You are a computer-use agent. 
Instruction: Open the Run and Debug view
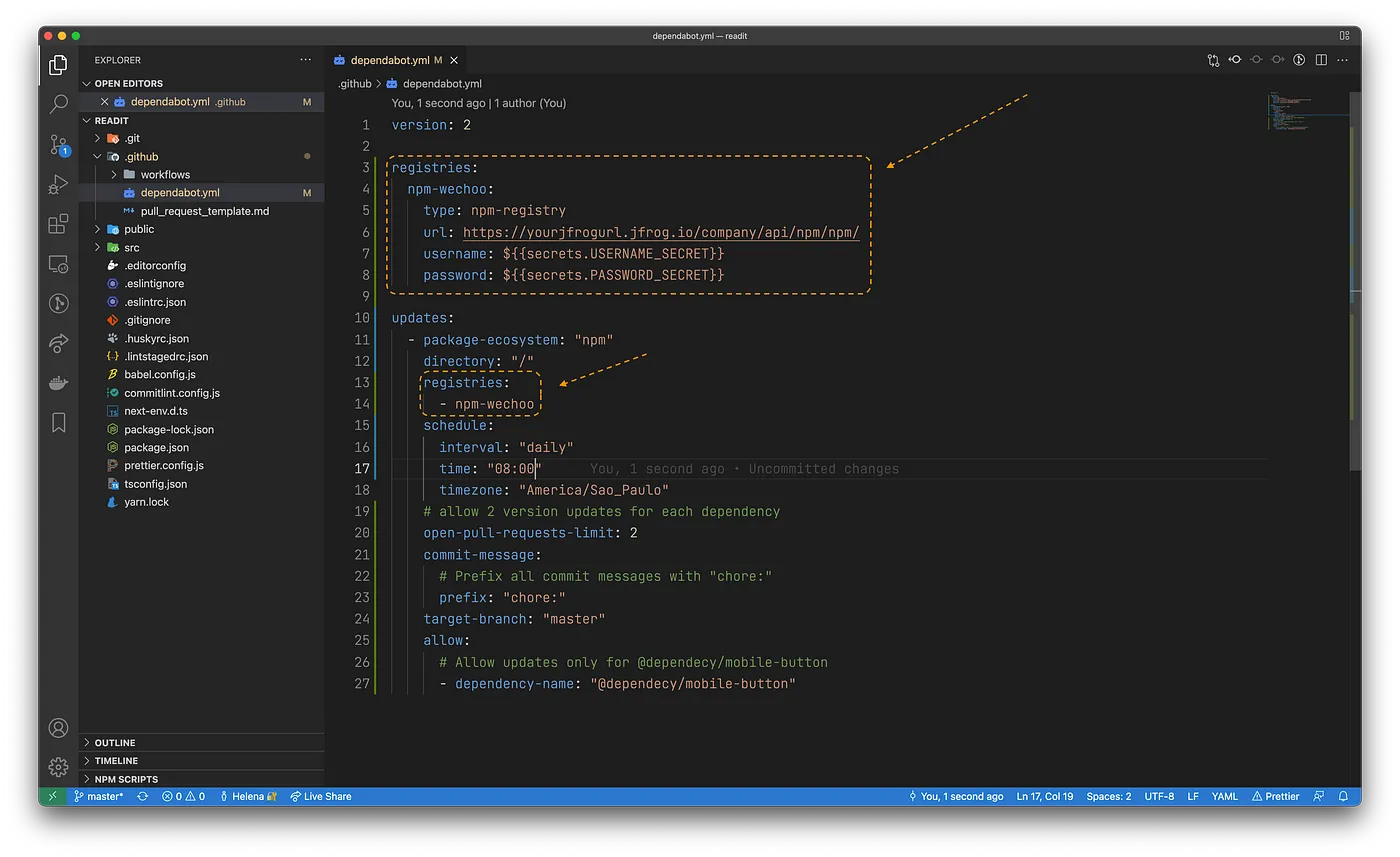click(58, 184)
